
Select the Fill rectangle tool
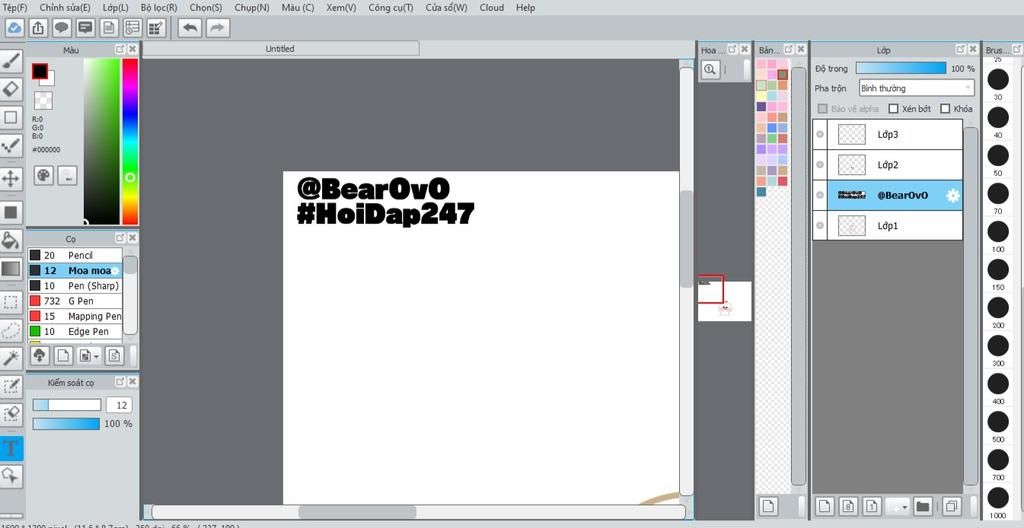[x=11, y=212]
